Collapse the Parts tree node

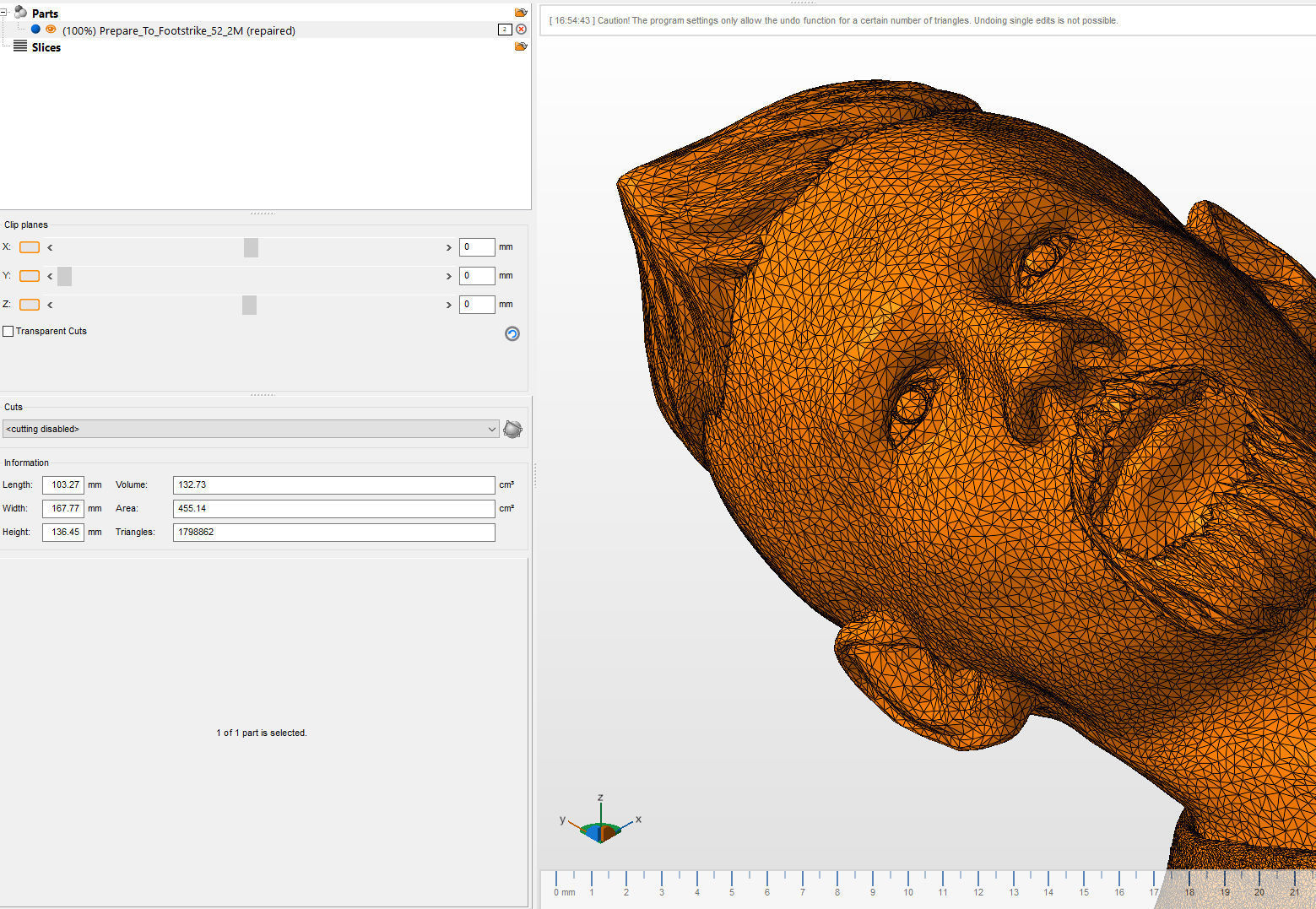click(x=4, y=13)
